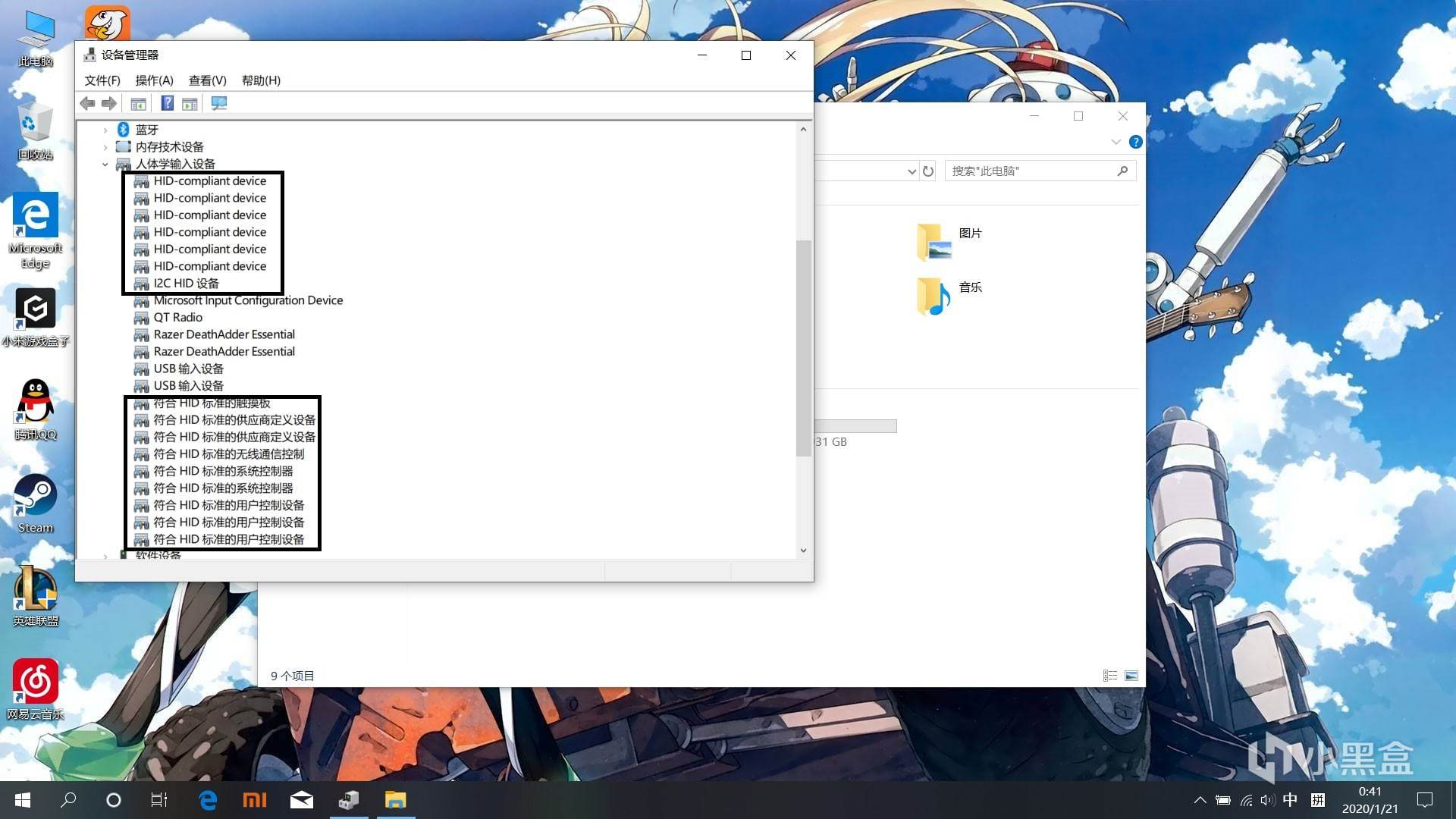
Task: Go back using the Device Manager back arrow
Action: pyautogui.click(x=87, y=104)
